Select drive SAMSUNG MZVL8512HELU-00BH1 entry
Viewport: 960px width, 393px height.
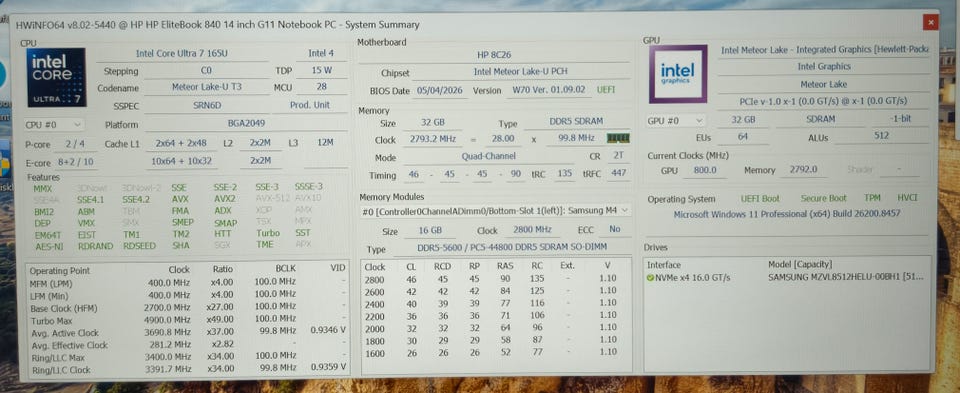pos(846,277)
